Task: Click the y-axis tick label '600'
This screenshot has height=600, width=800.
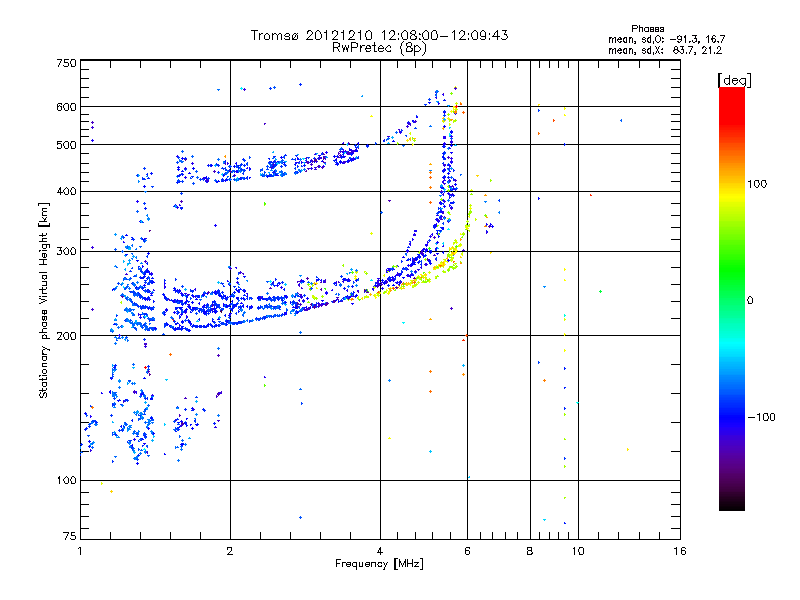Action: pyautogui.click(x=66, y=107)
